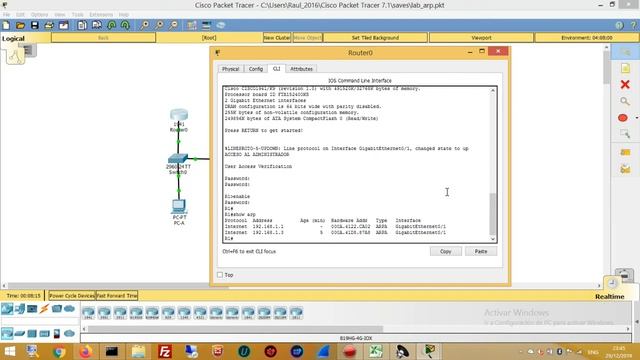Open a file using the folder icon
This screenshot has width=640, height=360.
tap(20, 25)
